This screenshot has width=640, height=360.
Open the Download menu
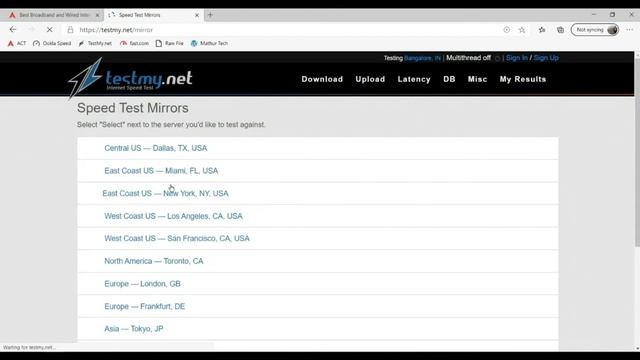(322, 79)
